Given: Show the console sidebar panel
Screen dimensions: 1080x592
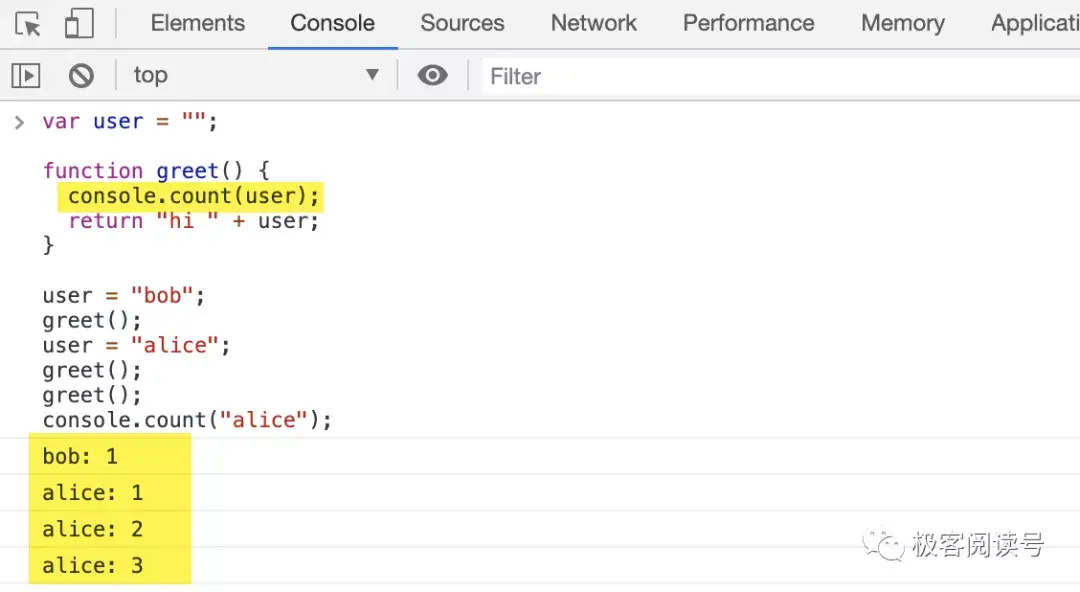Looking at the screenshot, I should tap(26, 75).
